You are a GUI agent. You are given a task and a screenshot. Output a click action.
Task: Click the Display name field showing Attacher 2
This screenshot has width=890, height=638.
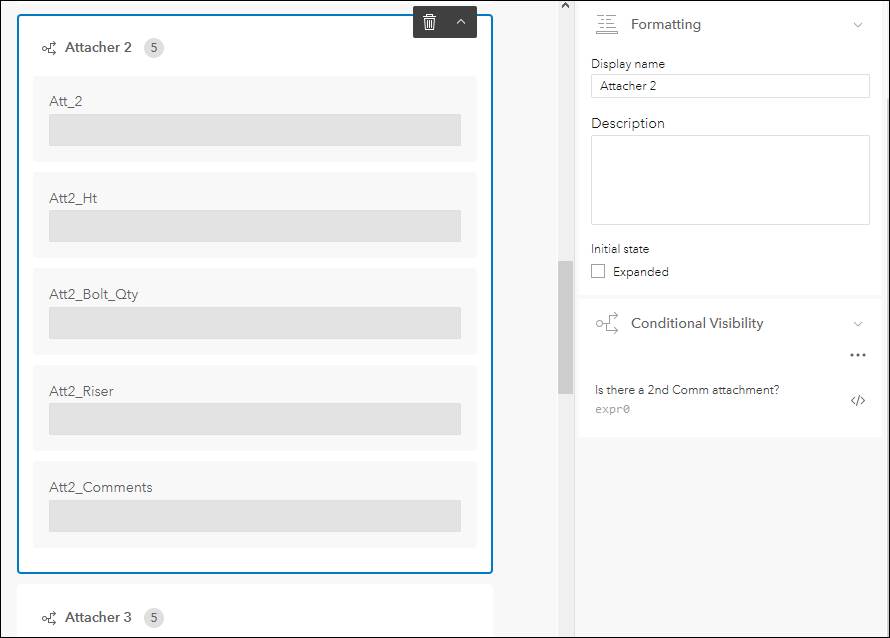click(x=730, y=85)
